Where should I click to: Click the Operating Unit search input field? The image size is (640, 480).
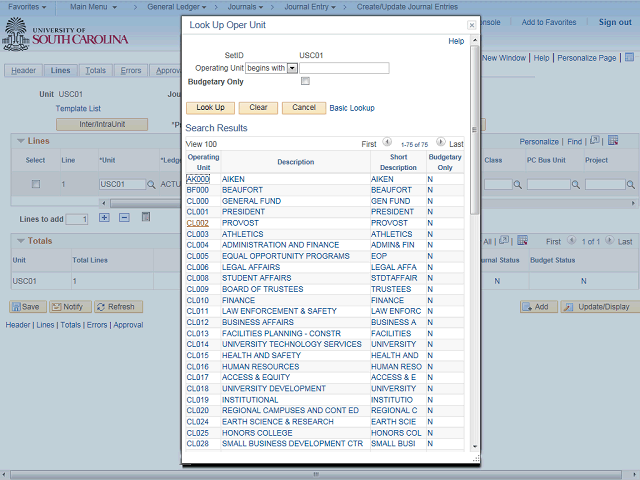[x=344, y=68]
